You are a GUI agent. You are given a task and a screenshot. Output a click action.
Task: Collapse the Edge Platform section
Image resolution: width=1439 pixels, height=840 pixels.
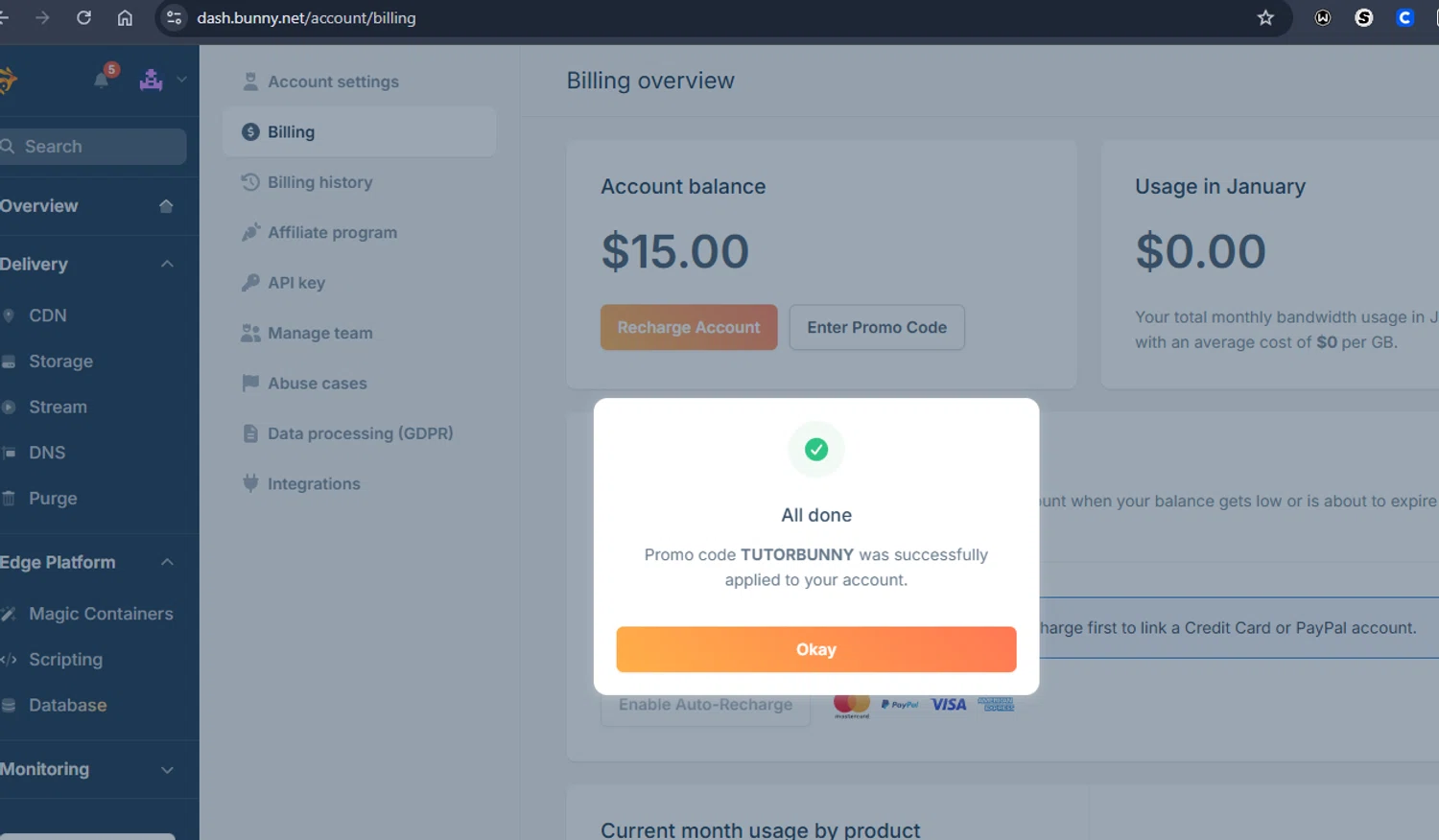click(167, 562)
